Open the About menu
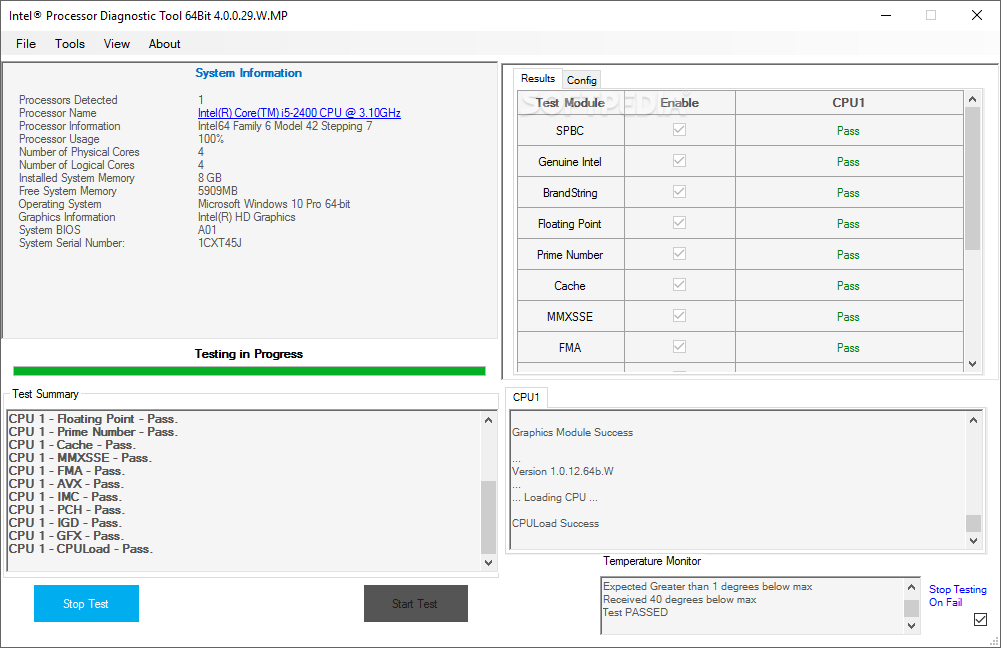 point(165,44)
